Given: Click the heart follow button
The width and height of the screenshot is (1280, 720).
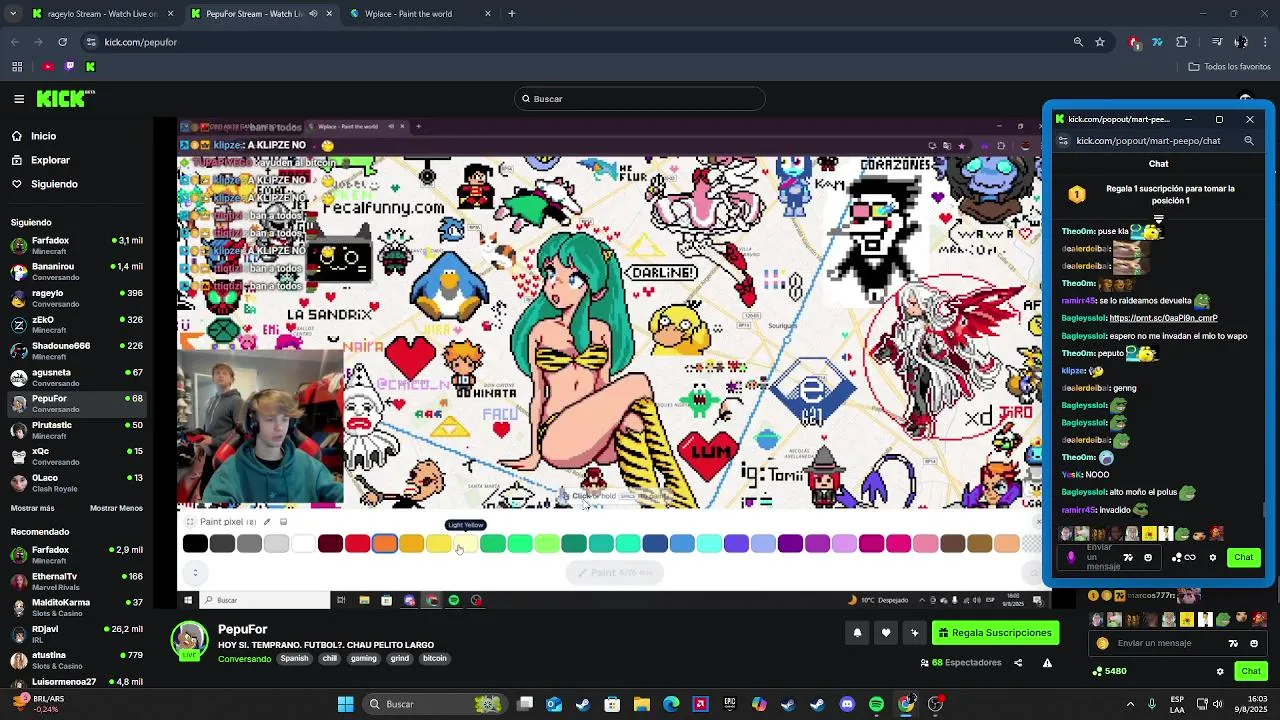Looking at the screenshot, I should pyautogui.click(x=885, y=632).
